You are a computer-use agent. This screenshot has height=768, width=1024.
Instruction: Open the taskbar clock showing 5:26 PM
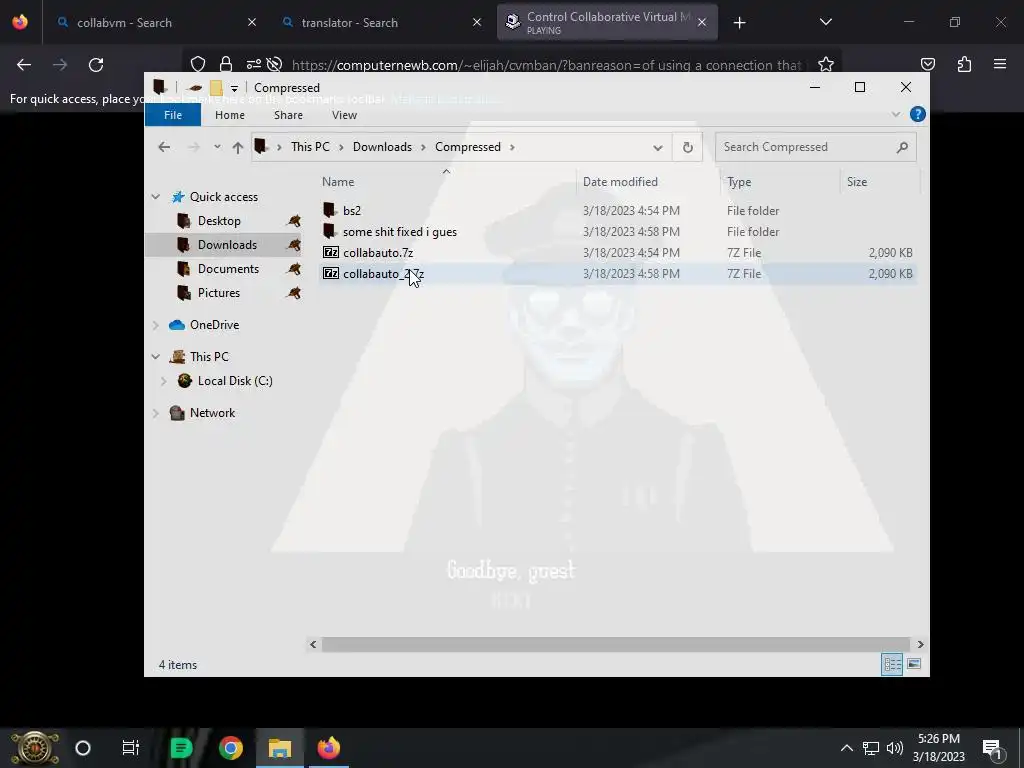tap(938, 748)
